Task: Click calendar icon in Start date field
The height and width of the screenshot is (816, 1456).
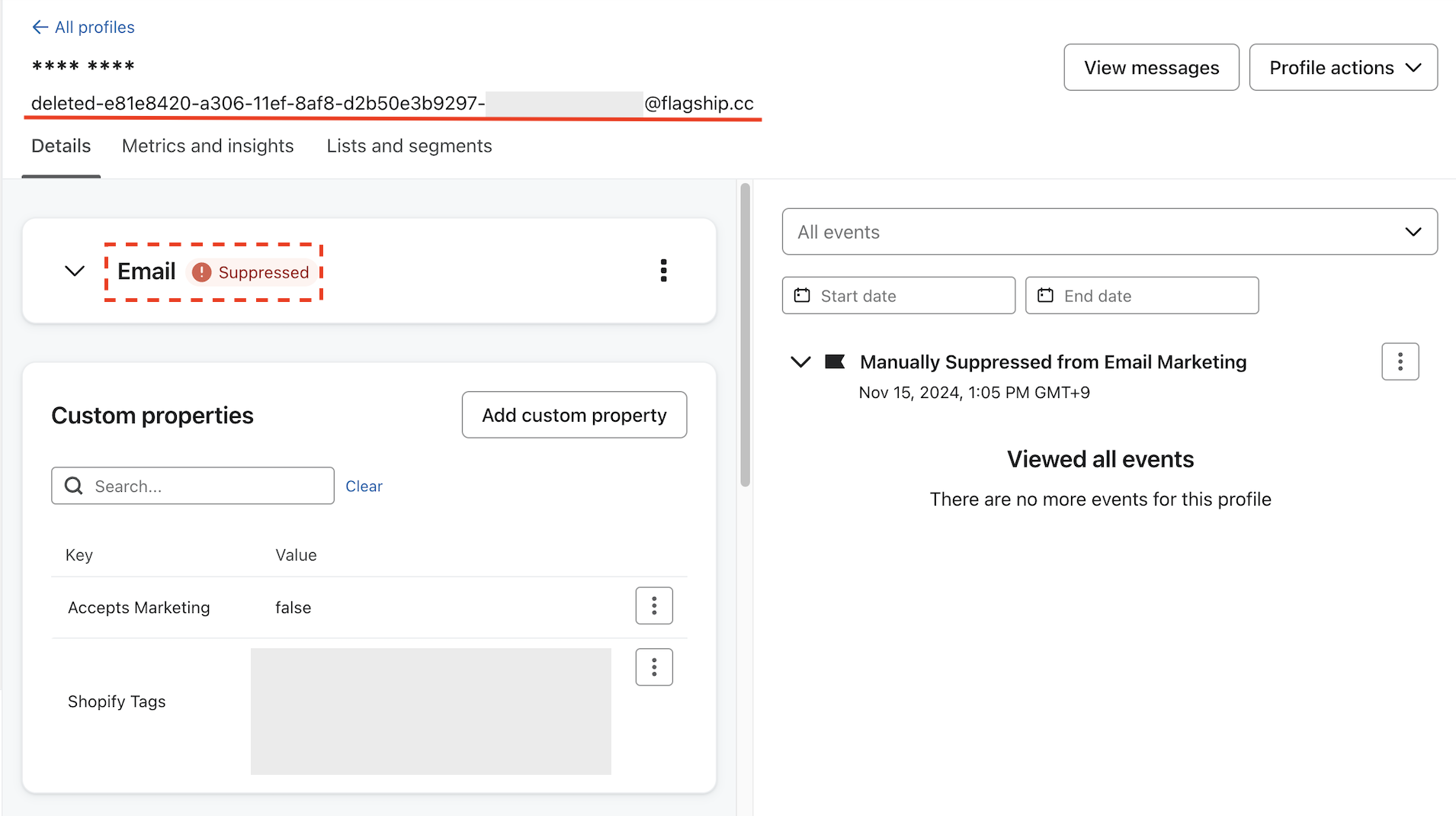Action: pos(802,295)
